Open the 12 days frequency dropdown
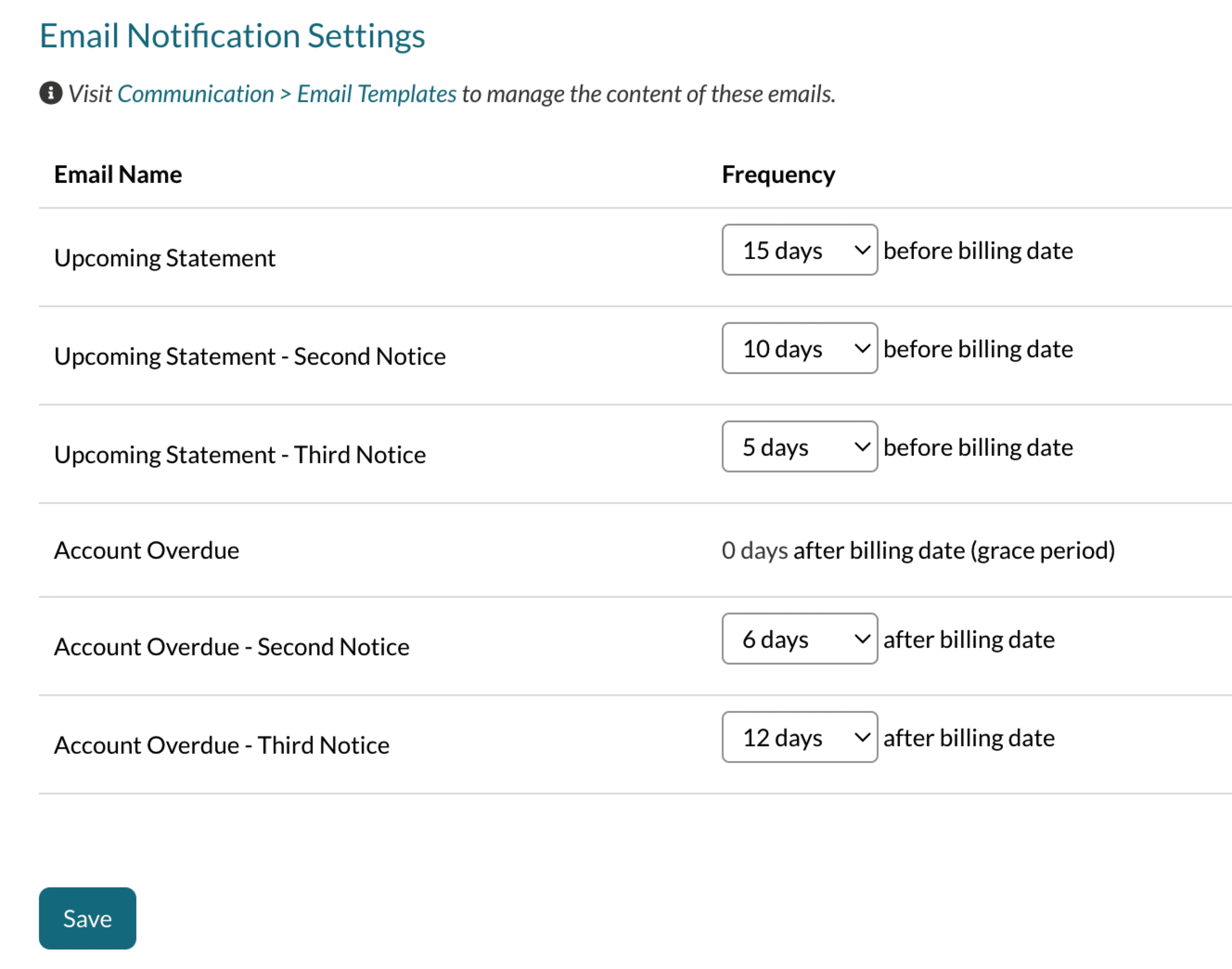This screenshot has width=1232, height=969. 799,737
